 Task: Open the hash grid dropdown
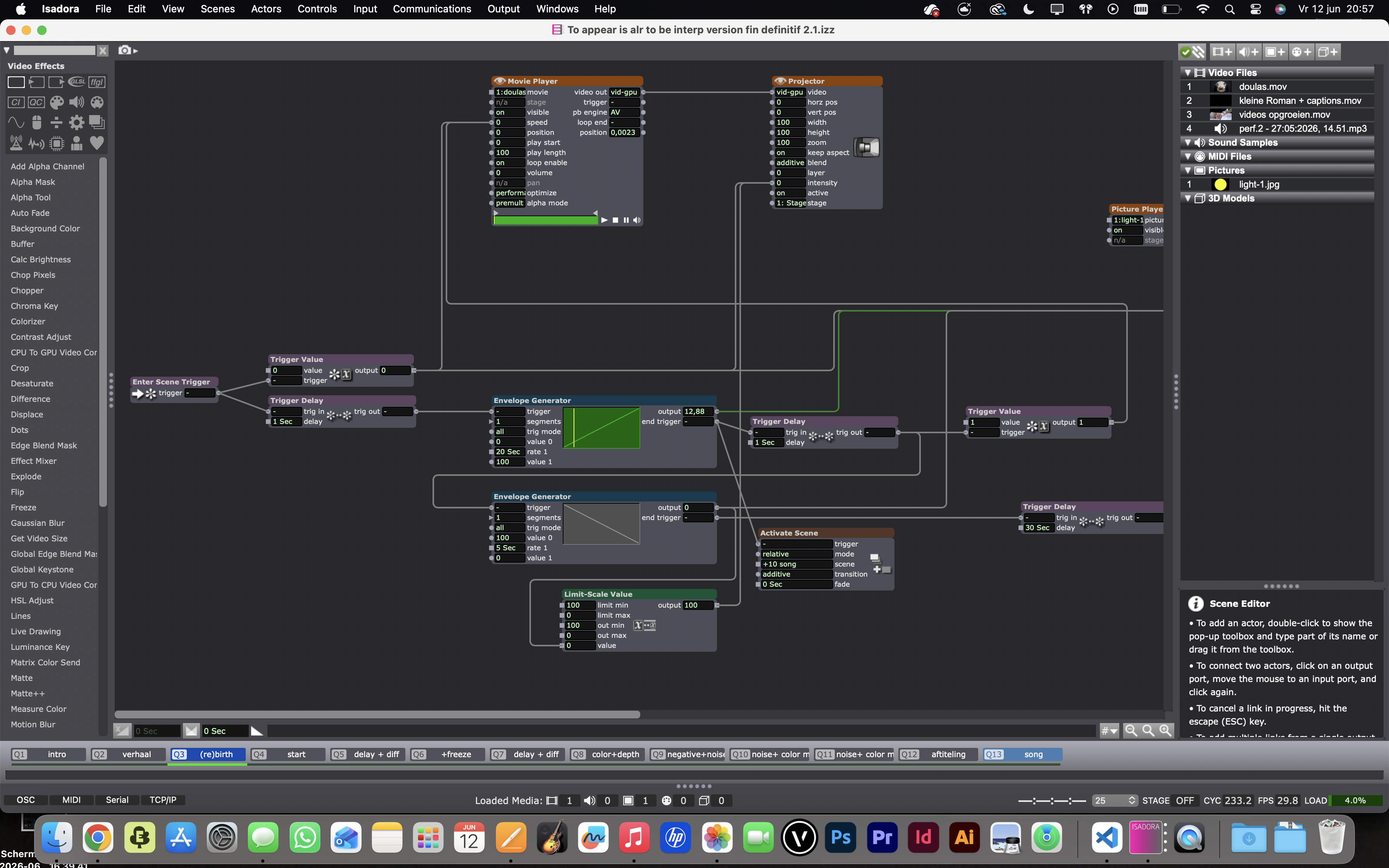pos(1109,731)
